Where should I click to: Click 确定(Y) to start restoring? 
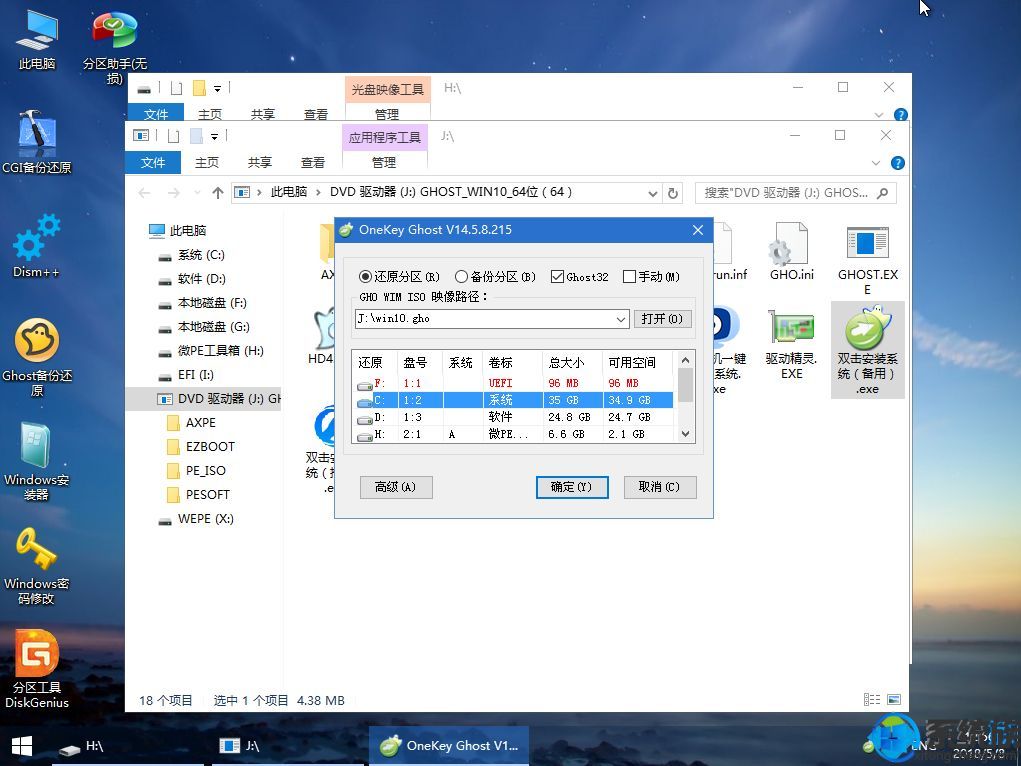tap(571, 487)
